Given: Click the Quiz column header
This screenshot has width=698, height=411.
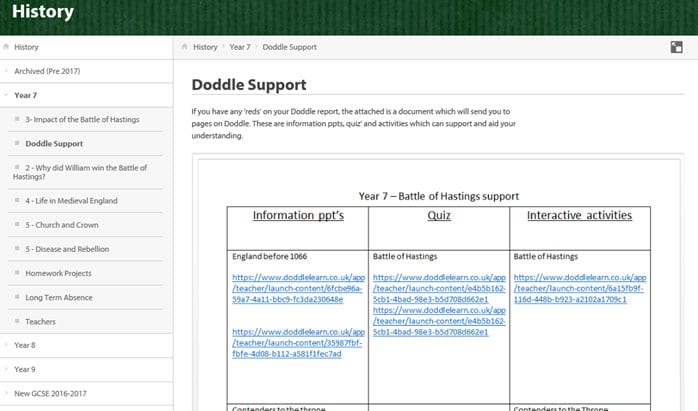Looking at the screenshot, I should (x=439, y=216).
